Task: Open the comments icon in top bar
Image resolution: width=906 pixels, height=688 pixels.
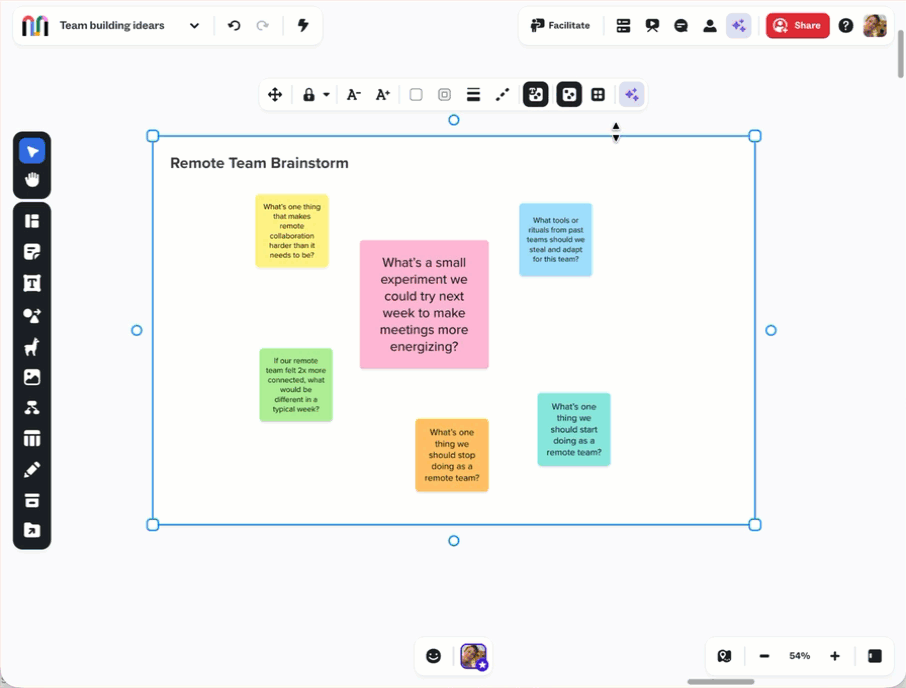Action: [681, 25]
